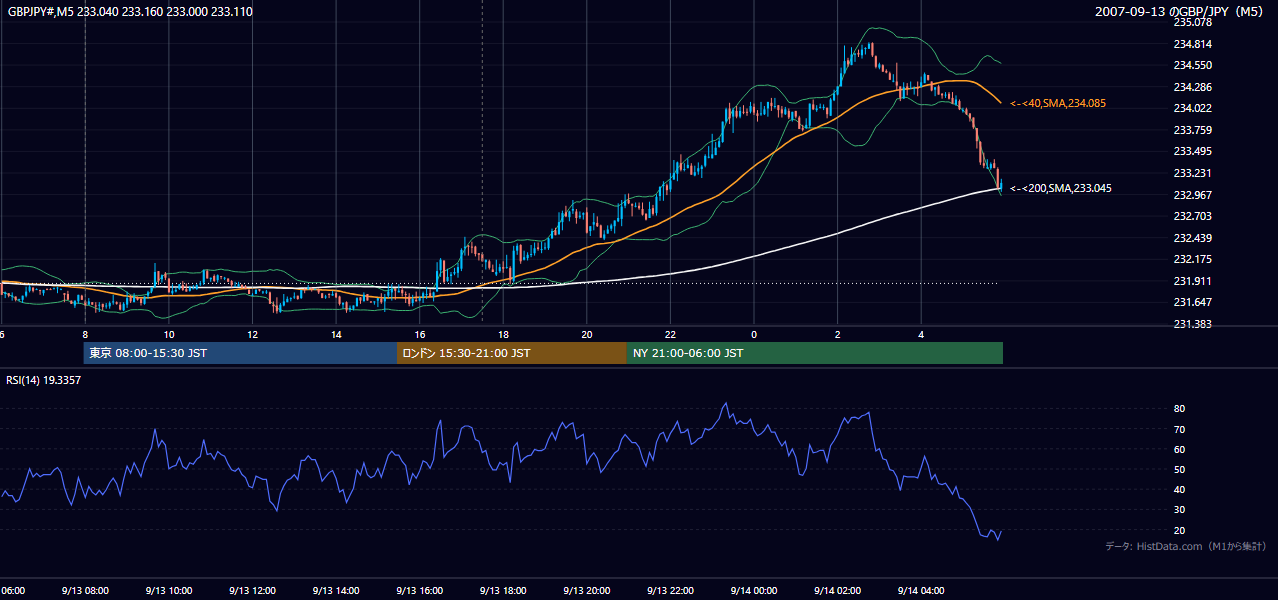The height and width of the screenshot is (600, 1278).
Task: Click the 9/13 08:00 time axis label
Action: 86,590
